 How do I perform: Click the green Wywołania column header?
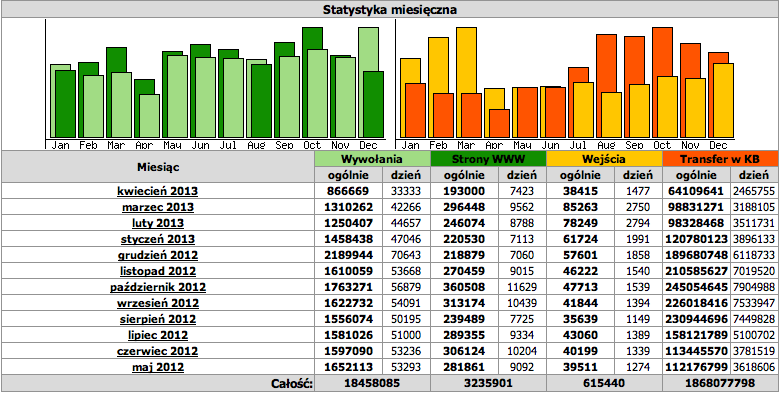tap(372, 159)
